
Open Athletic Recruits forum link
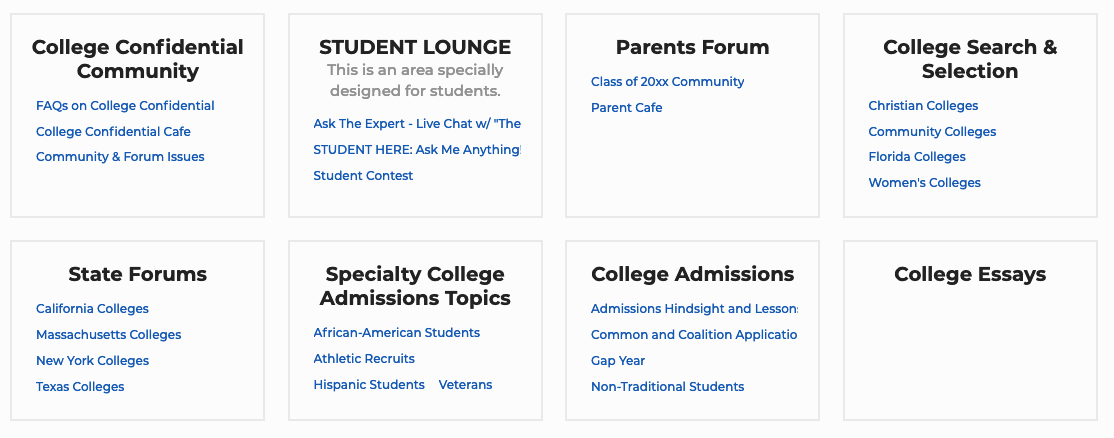[364, 359]
